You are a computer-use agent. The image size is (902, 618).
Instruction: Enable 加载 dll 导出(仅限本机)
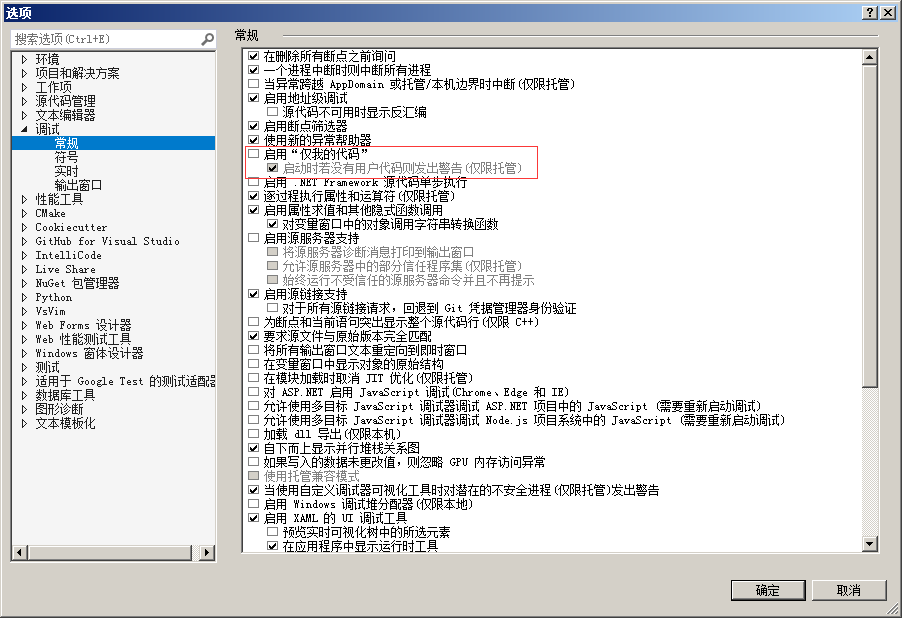click(254, 433)
